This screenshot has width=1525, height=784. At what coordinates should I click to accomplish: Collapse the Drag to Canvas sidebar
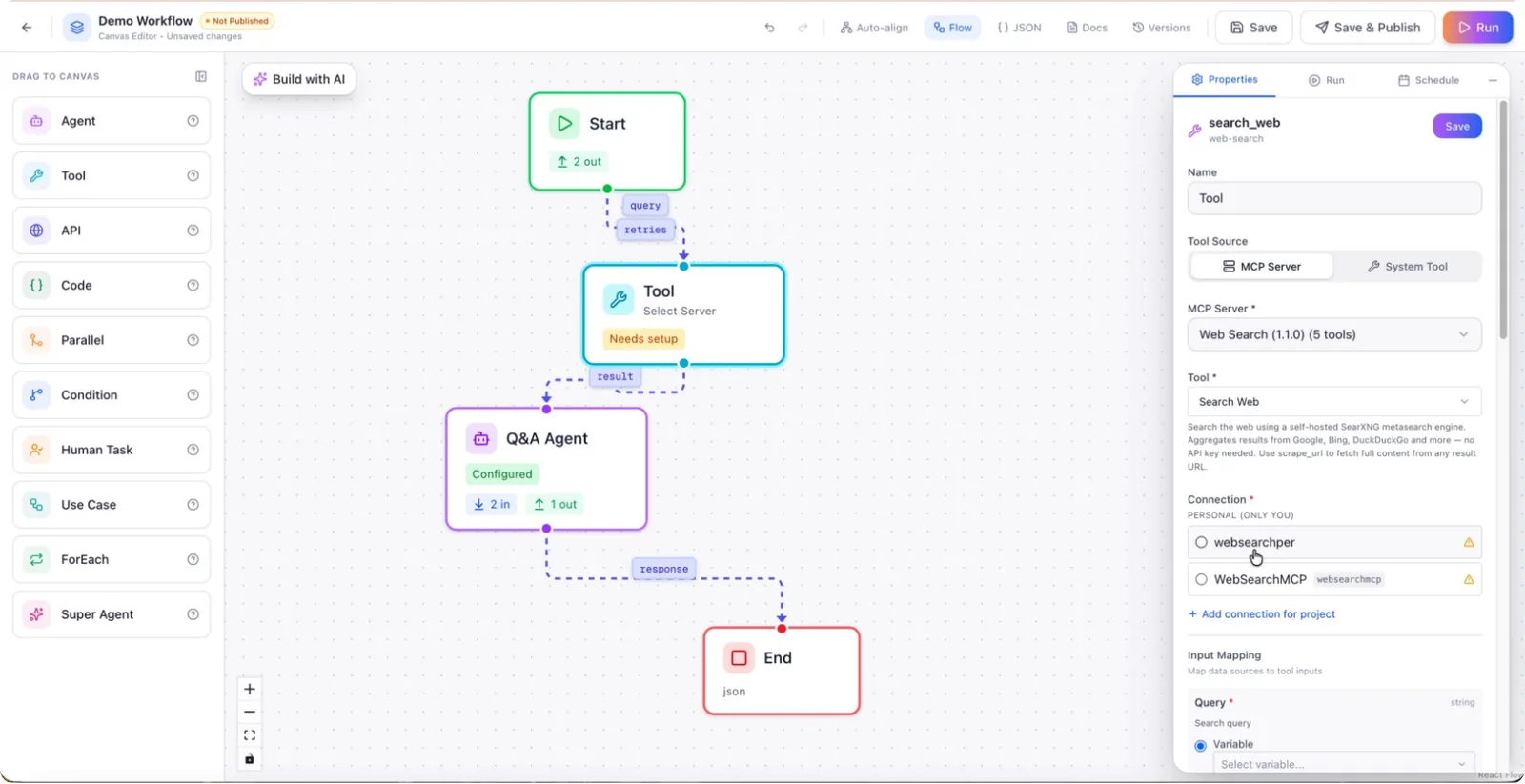click(201, 76)
